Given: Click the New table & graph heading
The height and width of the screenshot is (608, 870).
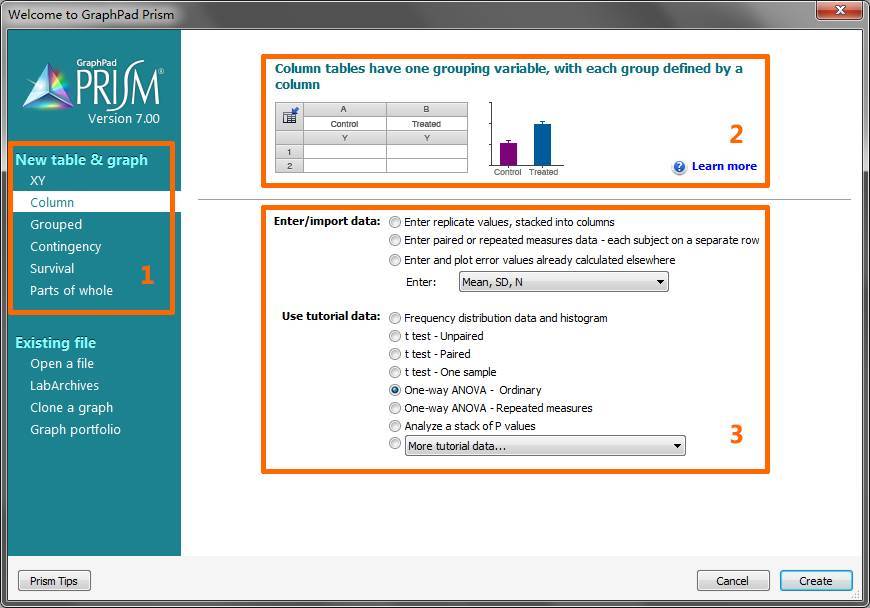Looking at the screenshot, I should tap(82, 160).
